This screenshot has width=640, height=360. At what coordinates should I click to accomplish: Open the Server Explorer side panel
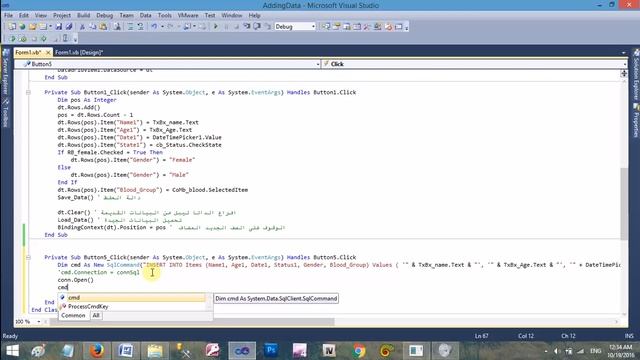[x=6, y=70]
